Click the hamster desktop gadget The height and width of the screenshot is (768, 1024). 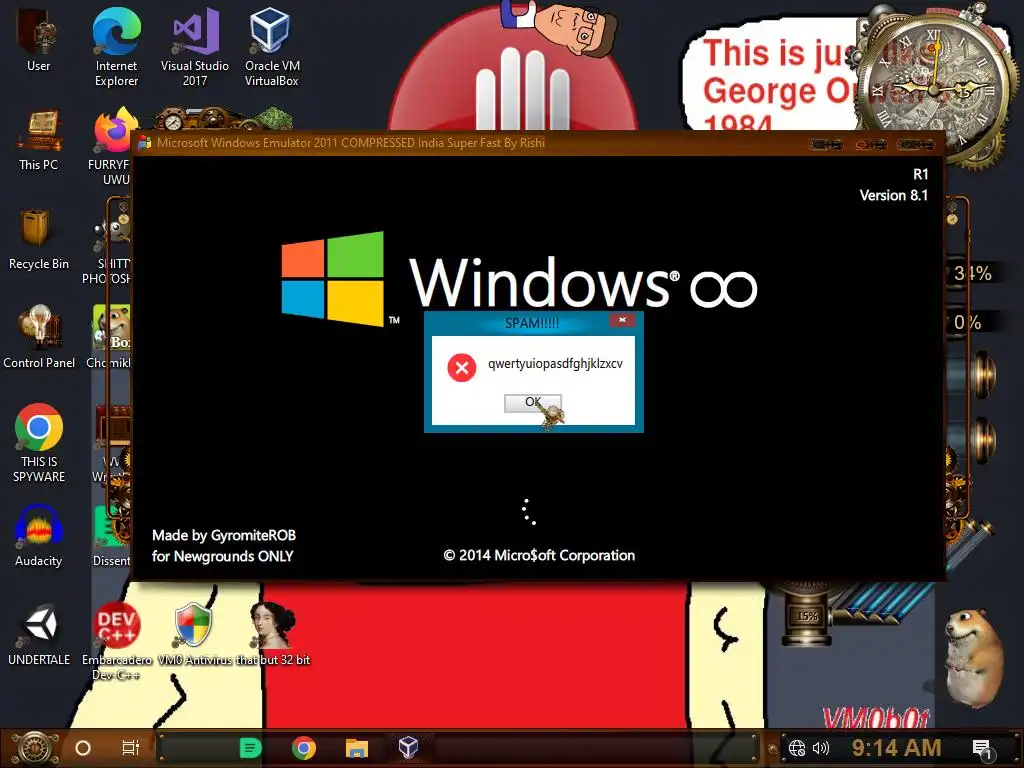coord(976,658)
